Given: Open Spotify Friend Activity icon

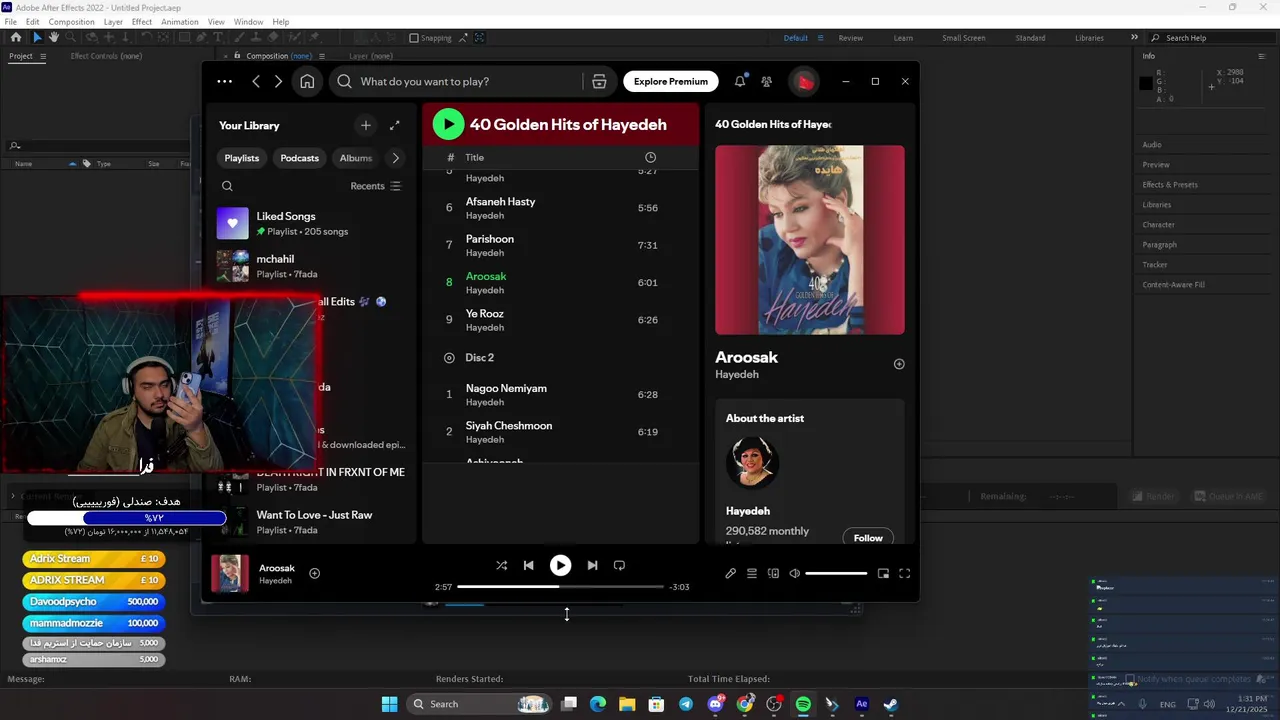Looking at the screenshot, I should 766,81.
